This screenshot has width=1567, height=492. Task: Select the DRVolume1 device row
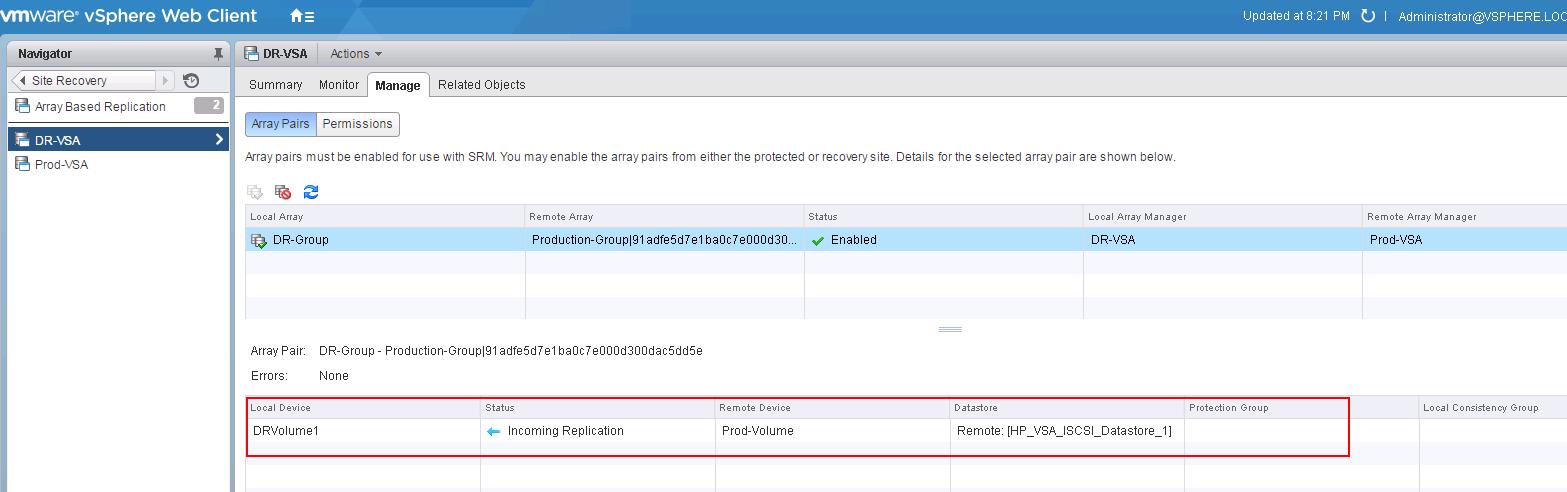[906, 431]
